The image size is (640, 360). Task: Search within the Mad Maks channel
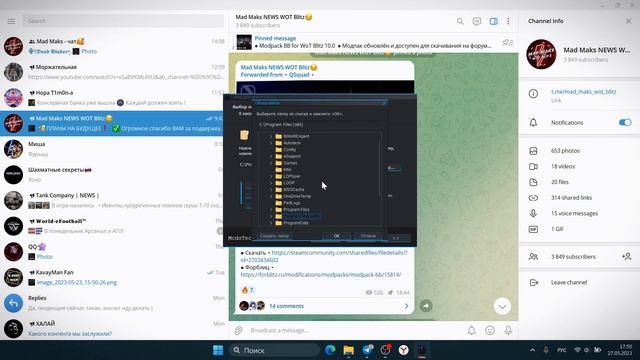[x=460, y=21]
